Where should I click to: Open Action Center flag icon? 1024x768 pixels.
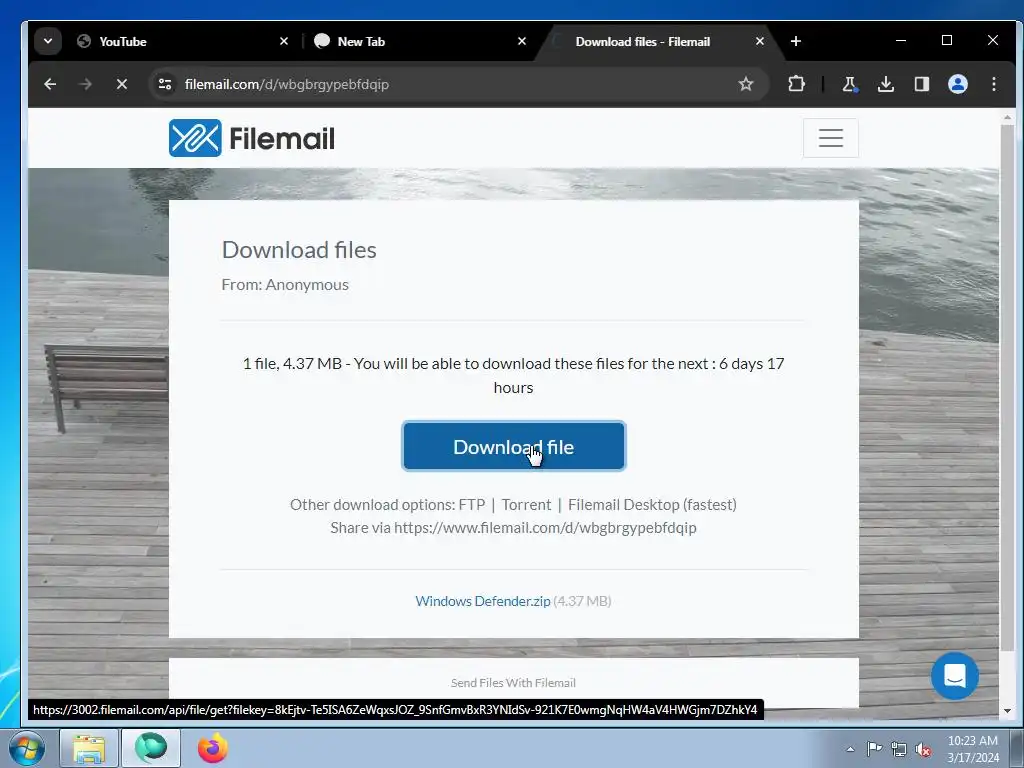click(x=874, y=749)
